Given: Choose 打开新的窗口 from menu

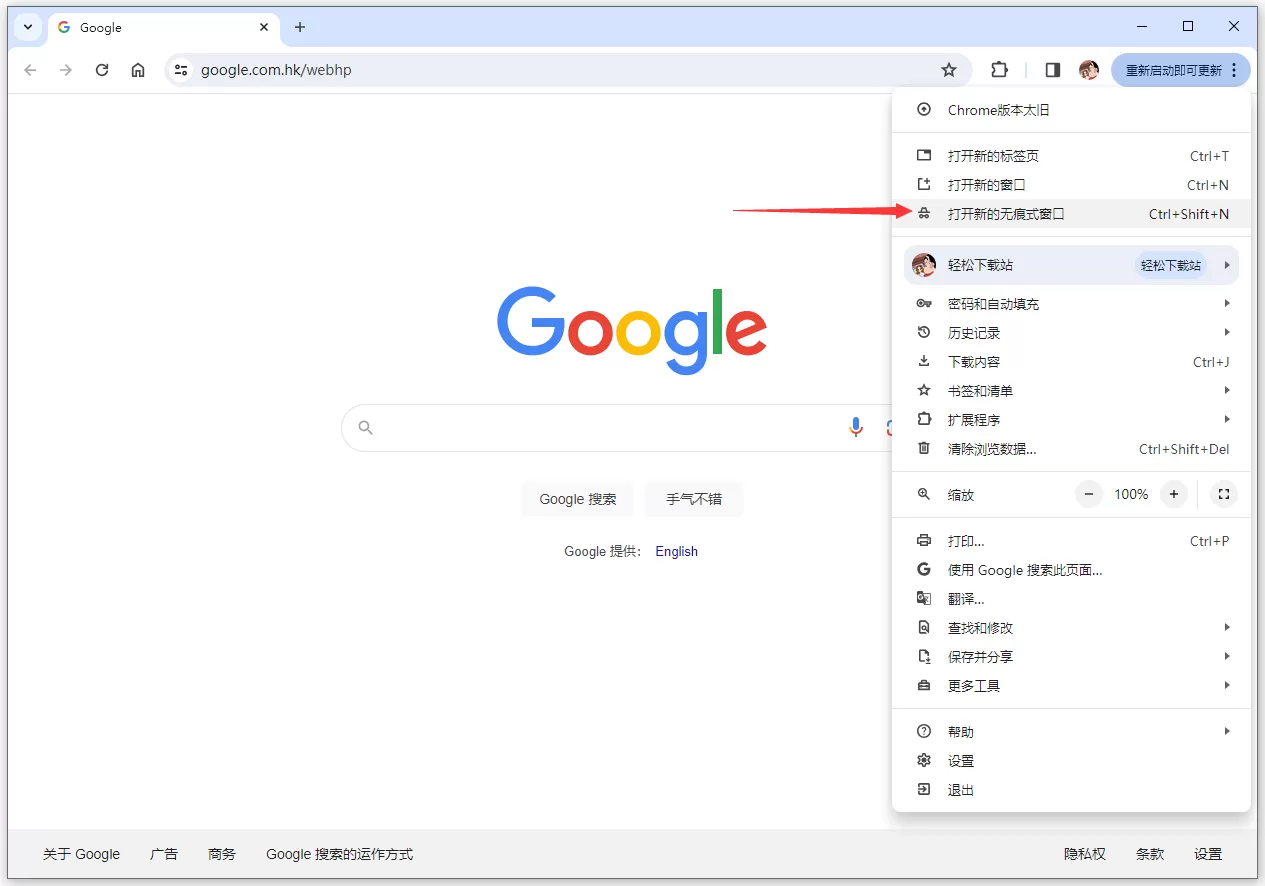Looking at the screenshot, I should coord(1071,185).
